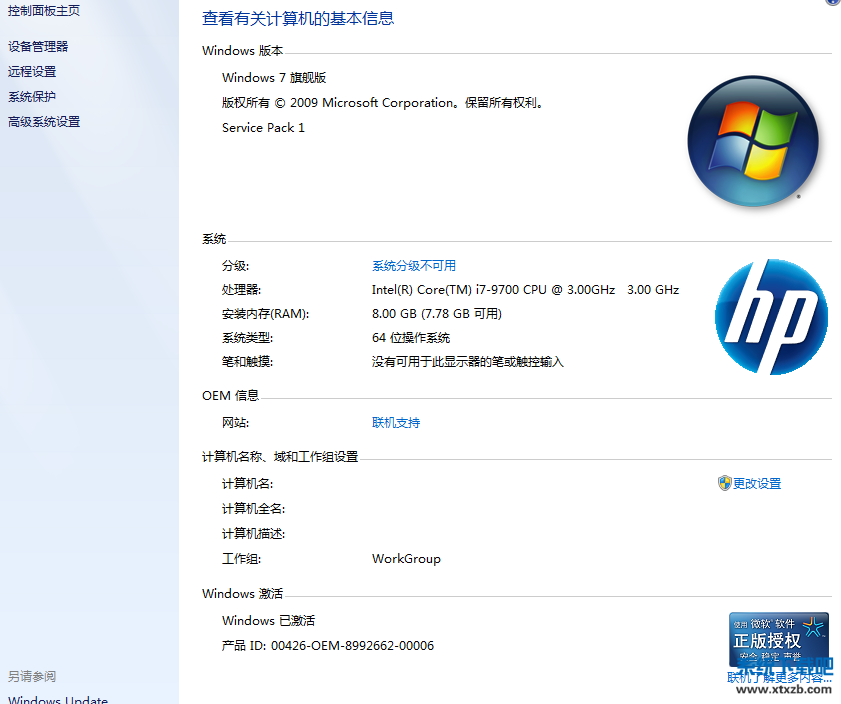
Task: Open the 控制面板主页 link
Action: [x=44, y=10]
